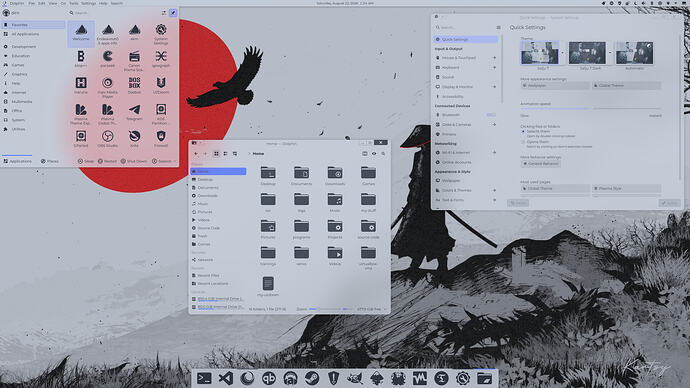This screenshot has height=388, width=690.
Task: Switch Dolphin to icons view mode
Action: [216, 154]
